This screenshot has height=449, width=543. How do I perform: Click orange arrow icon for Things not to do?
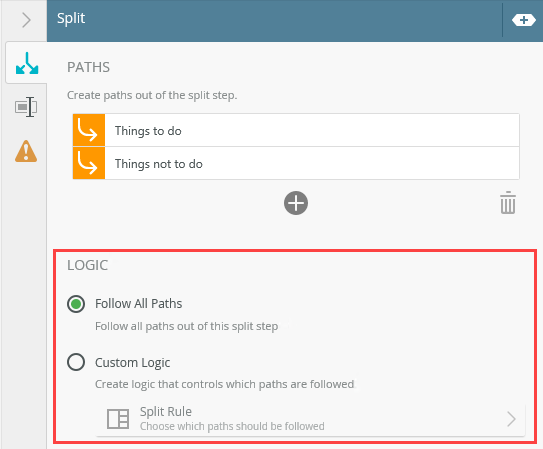89,163
